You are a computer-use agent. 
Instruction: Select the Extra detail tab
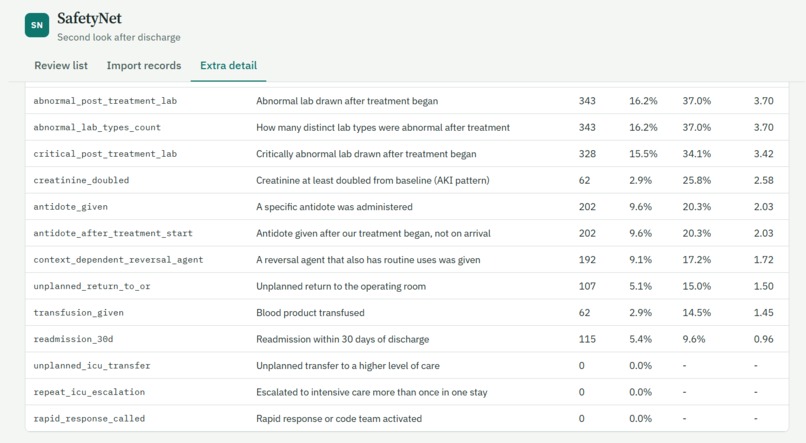pos(228,65)
